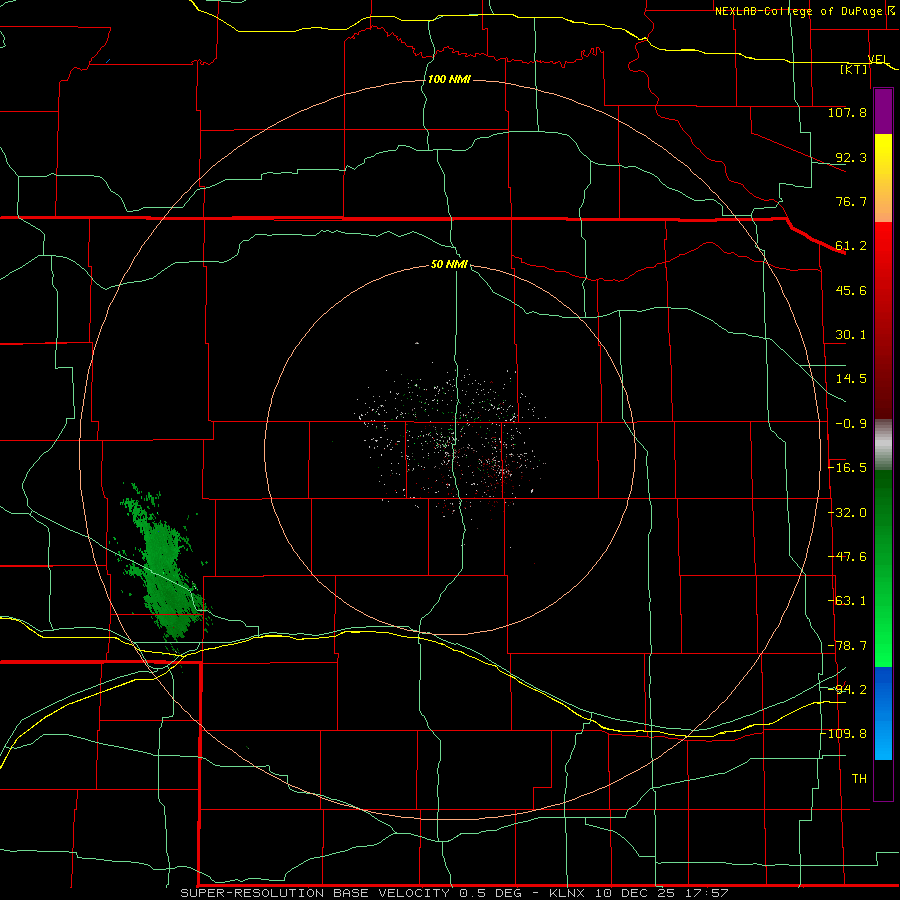
Task: Click the '50 NMI' range ring label
Action: (449, 265)
